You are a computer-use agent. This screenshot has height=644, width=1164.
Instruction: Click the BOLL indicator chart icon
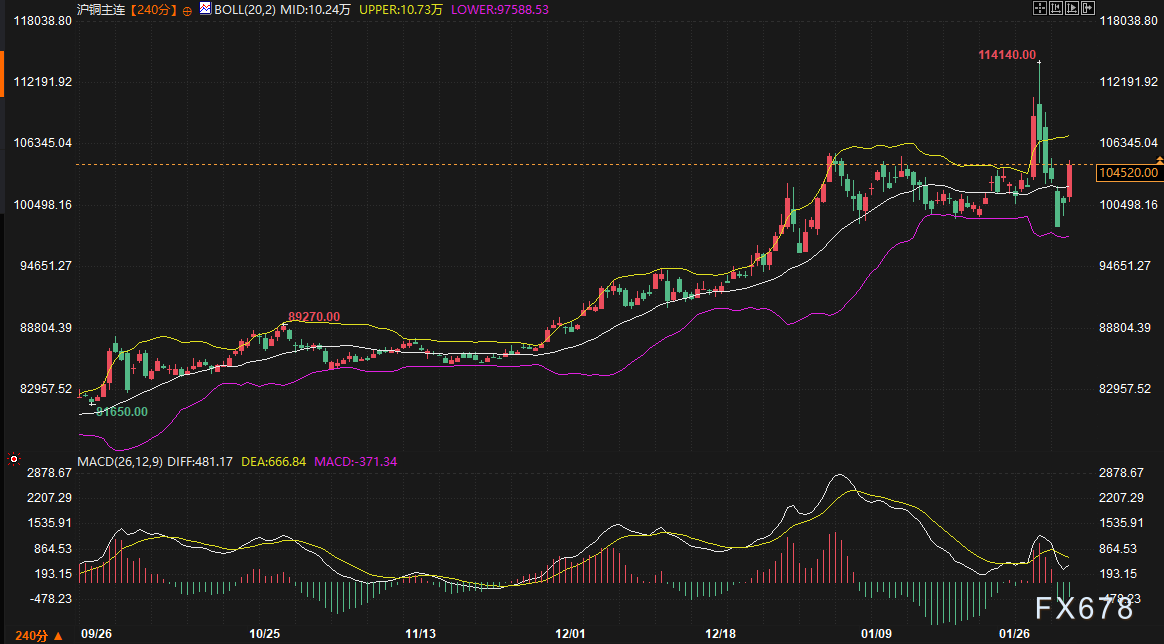205,9
